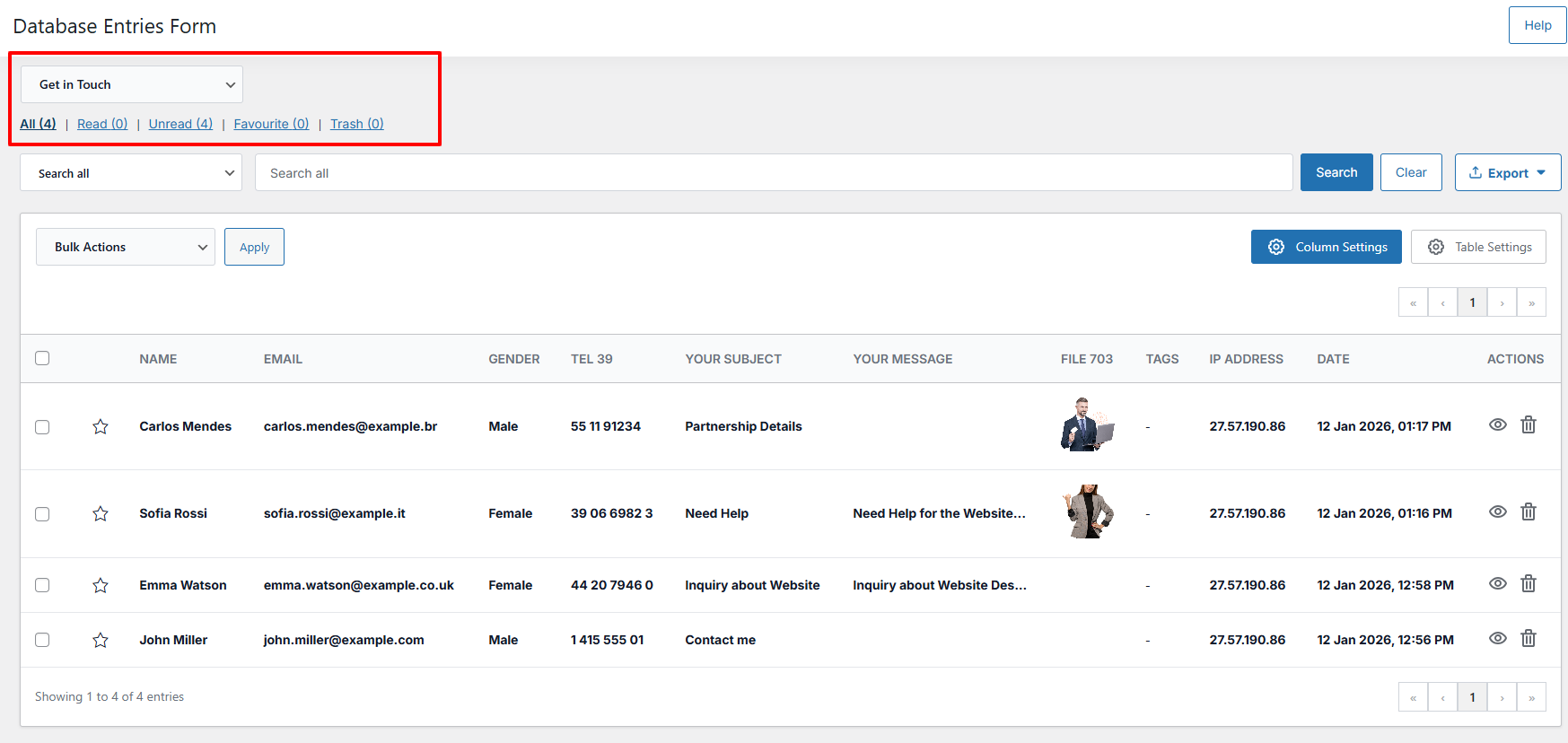
Task: Open the Get in Touch form dropdown
Action: (132, 84)
